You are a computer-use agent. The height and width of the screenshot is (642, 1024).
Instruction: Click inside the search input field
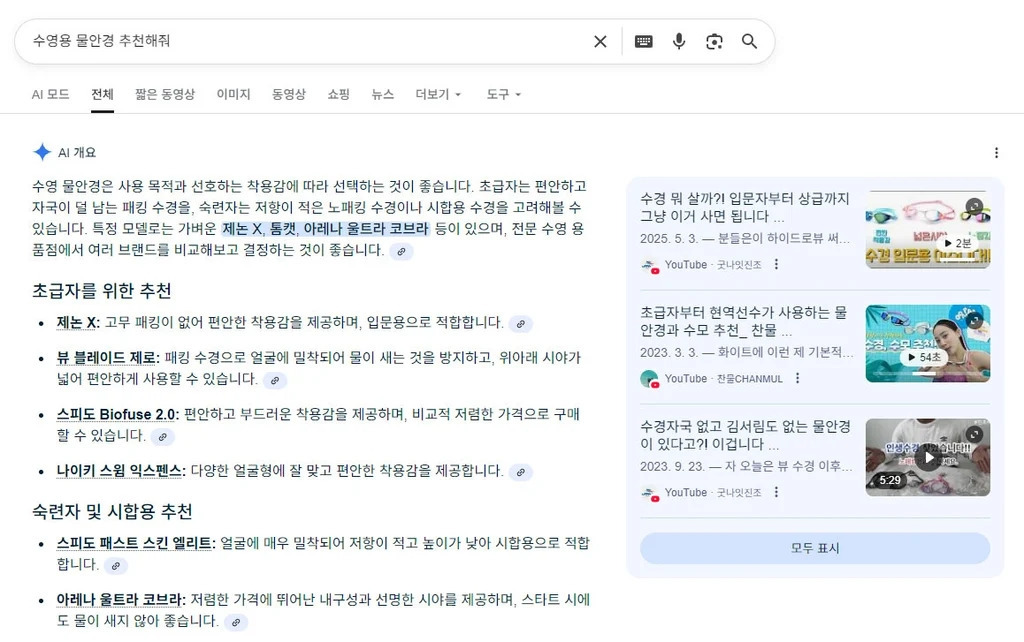(300, 41)
